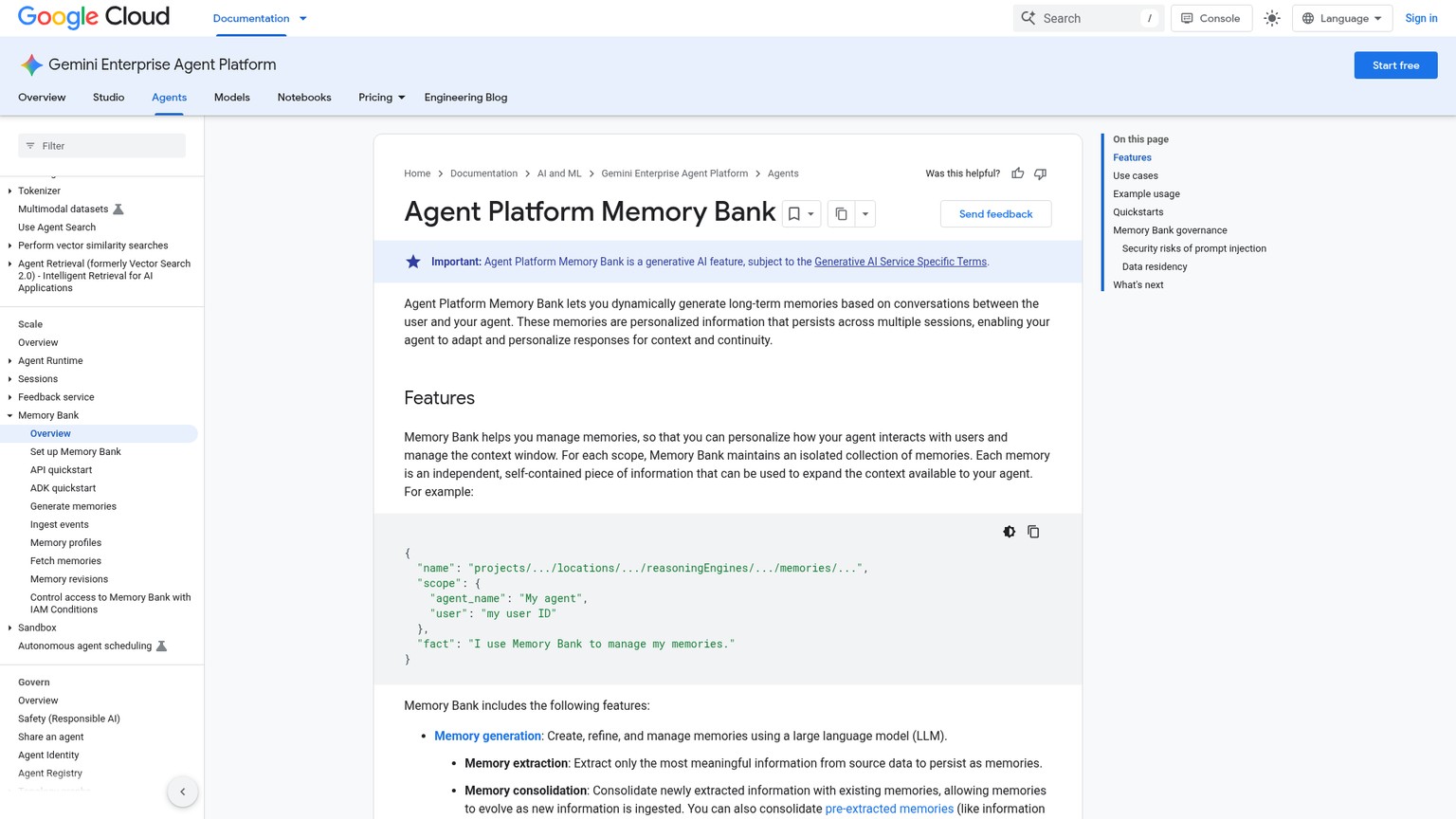Jump to Security risks of prompt injection
The image size is (1456, 819).
click(x=1193, y=248)
